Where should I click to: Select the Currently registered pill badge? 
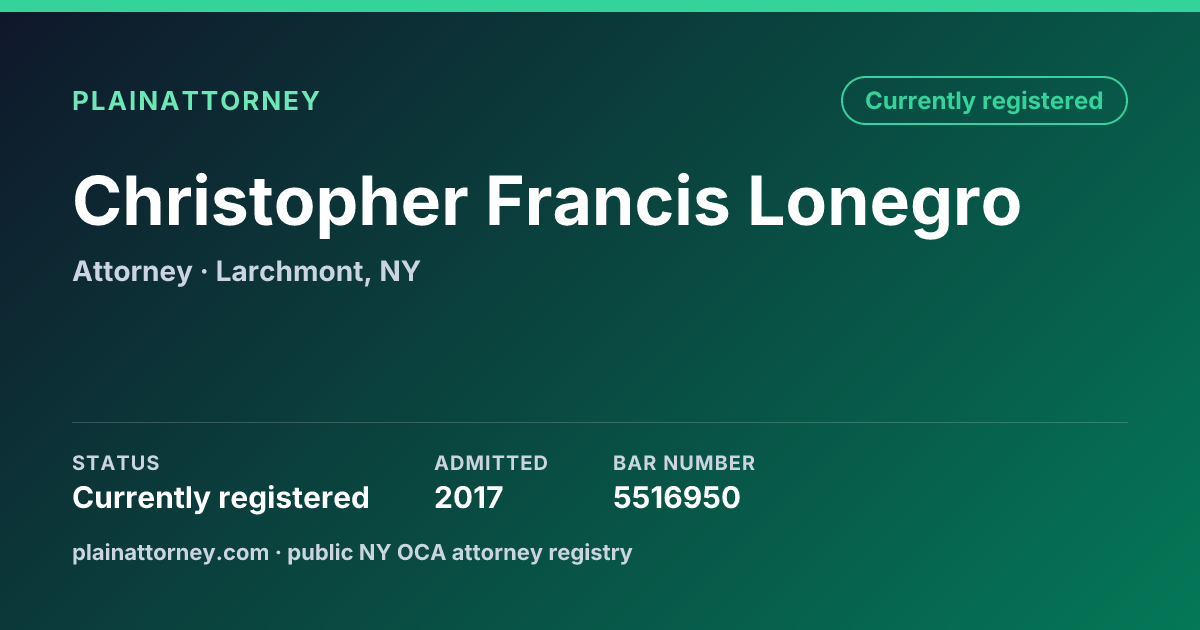[984, 101]
